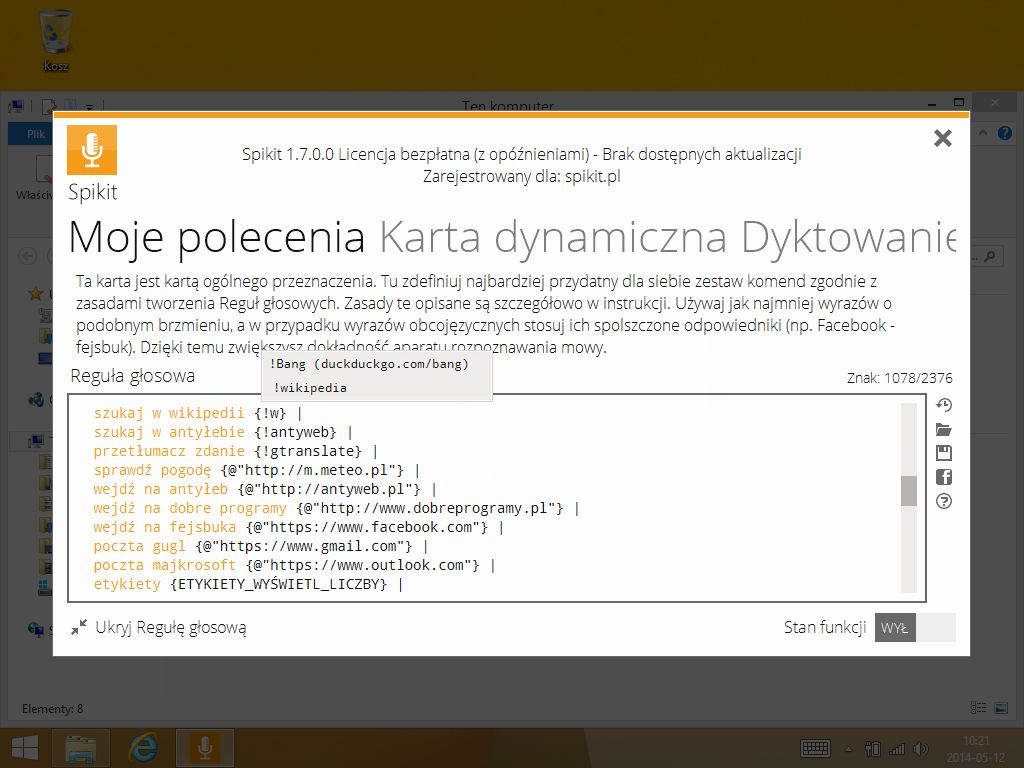Click the history restore icon
This screenshot has width=1024, height=768.
pyautogui.click(x=944, y=405)
